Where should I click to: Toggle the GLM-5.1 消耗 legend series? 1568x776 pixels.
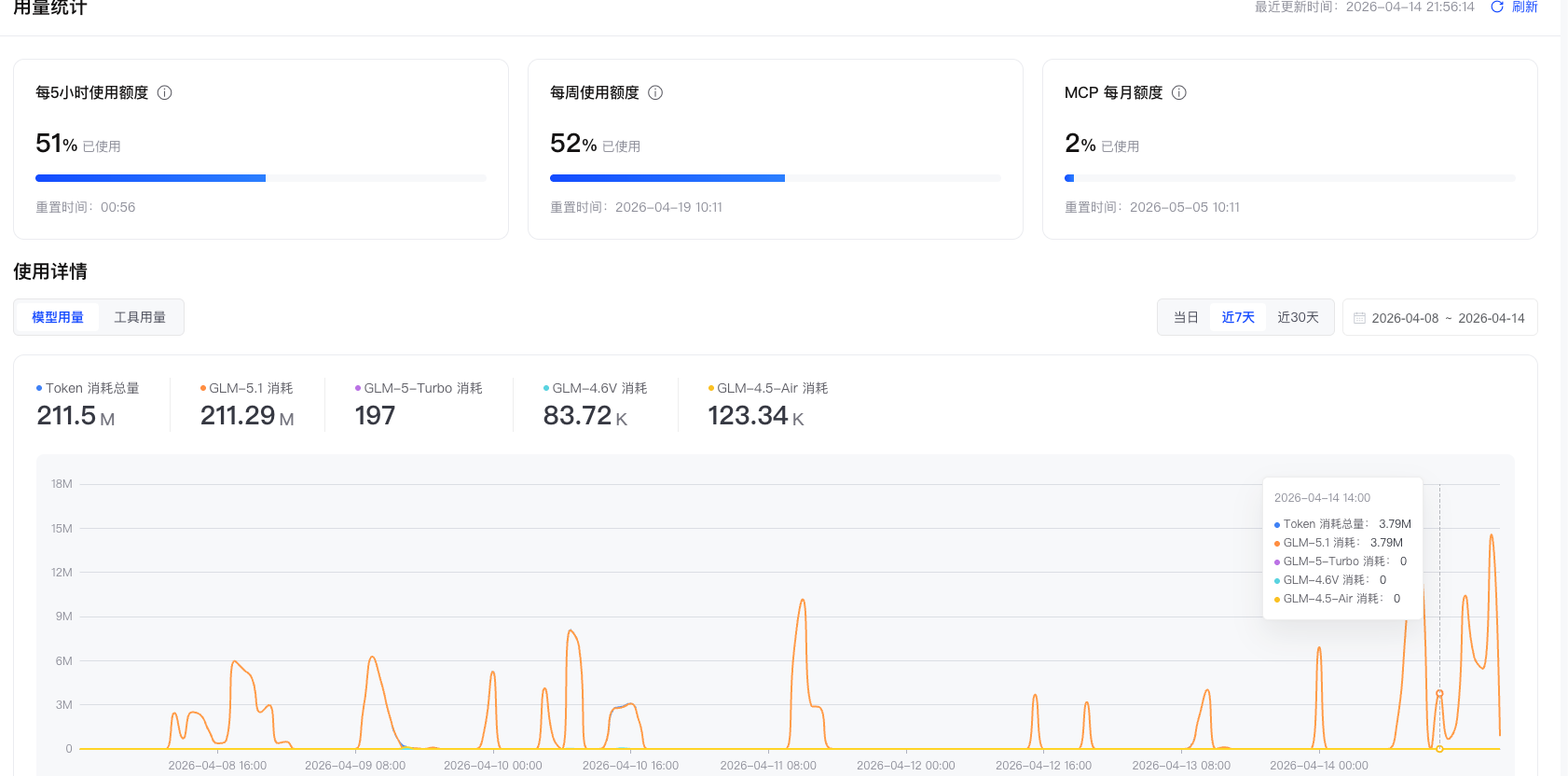(247, 388)
